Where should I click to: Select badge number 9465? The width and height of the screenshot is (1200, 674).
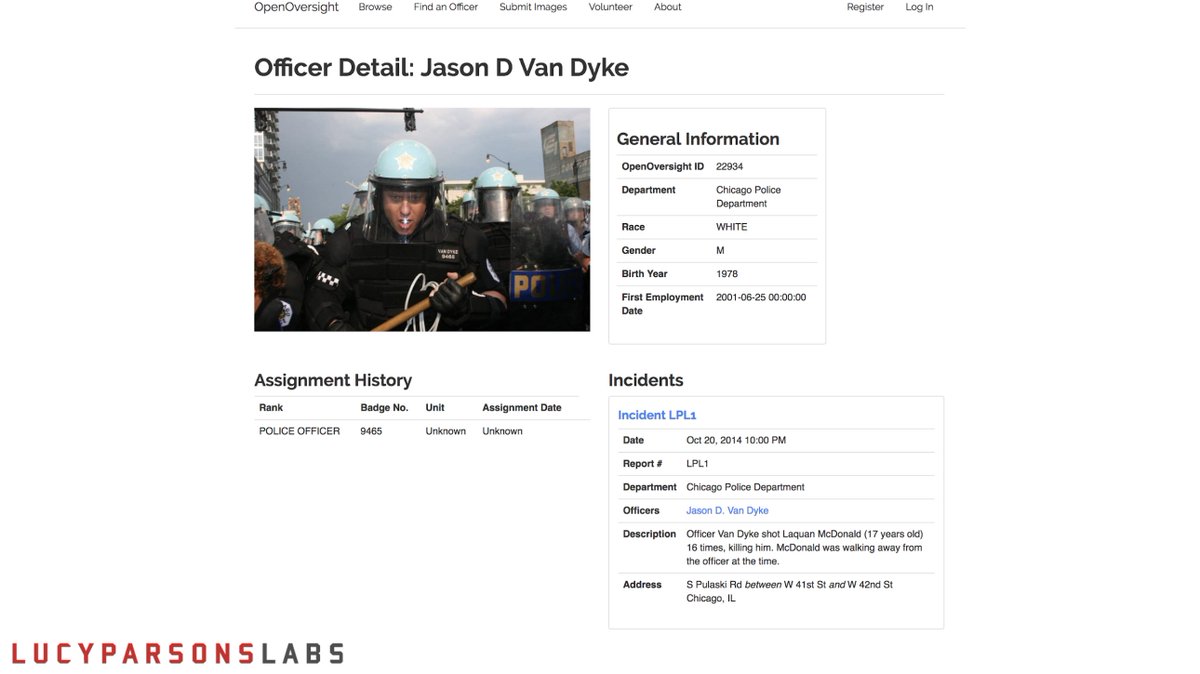click(x=371, y=432)
